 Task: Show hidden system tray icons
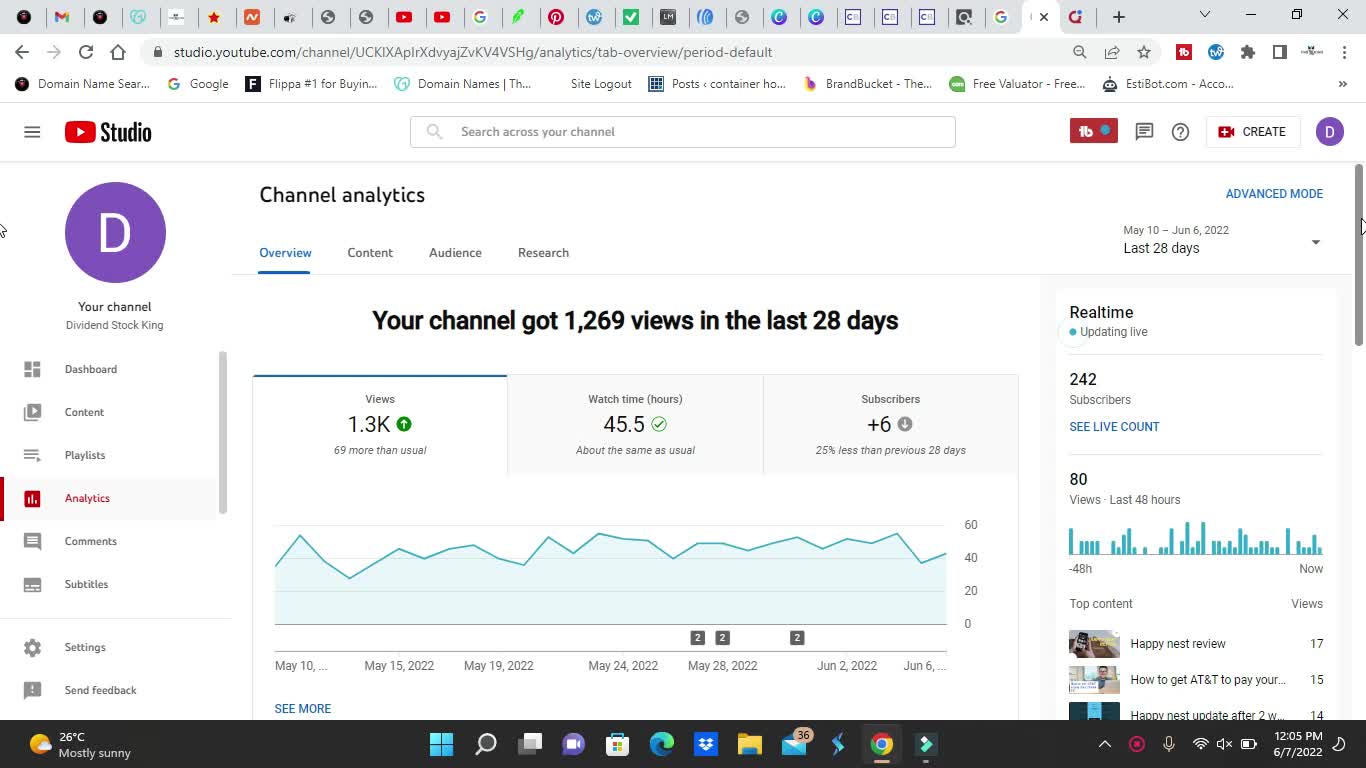point(1105,744)
